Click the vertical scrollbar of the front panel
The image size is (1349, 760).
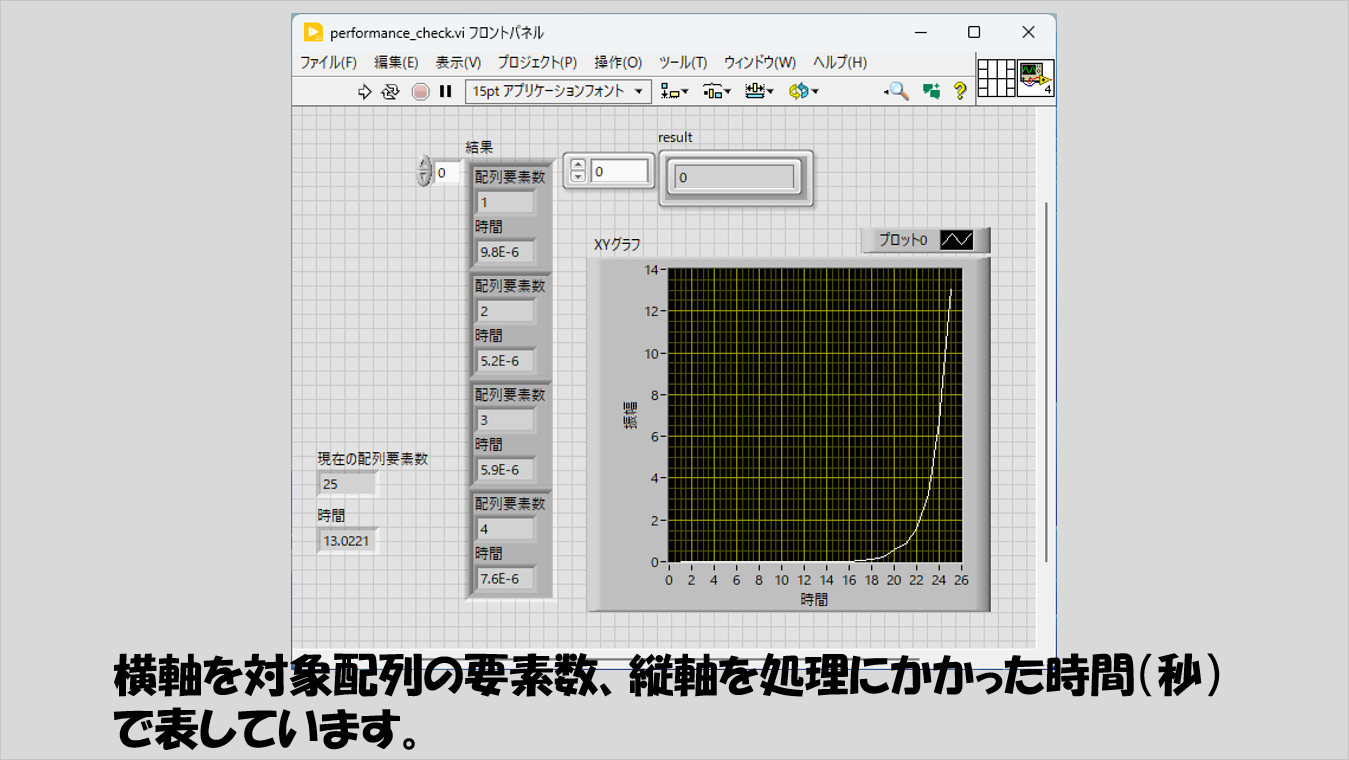pos(1047,380)
